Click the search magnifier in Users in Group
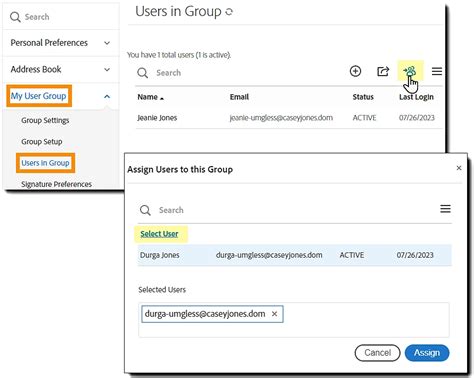This screenshot has width=474, height=378. (x=143, y=73)
